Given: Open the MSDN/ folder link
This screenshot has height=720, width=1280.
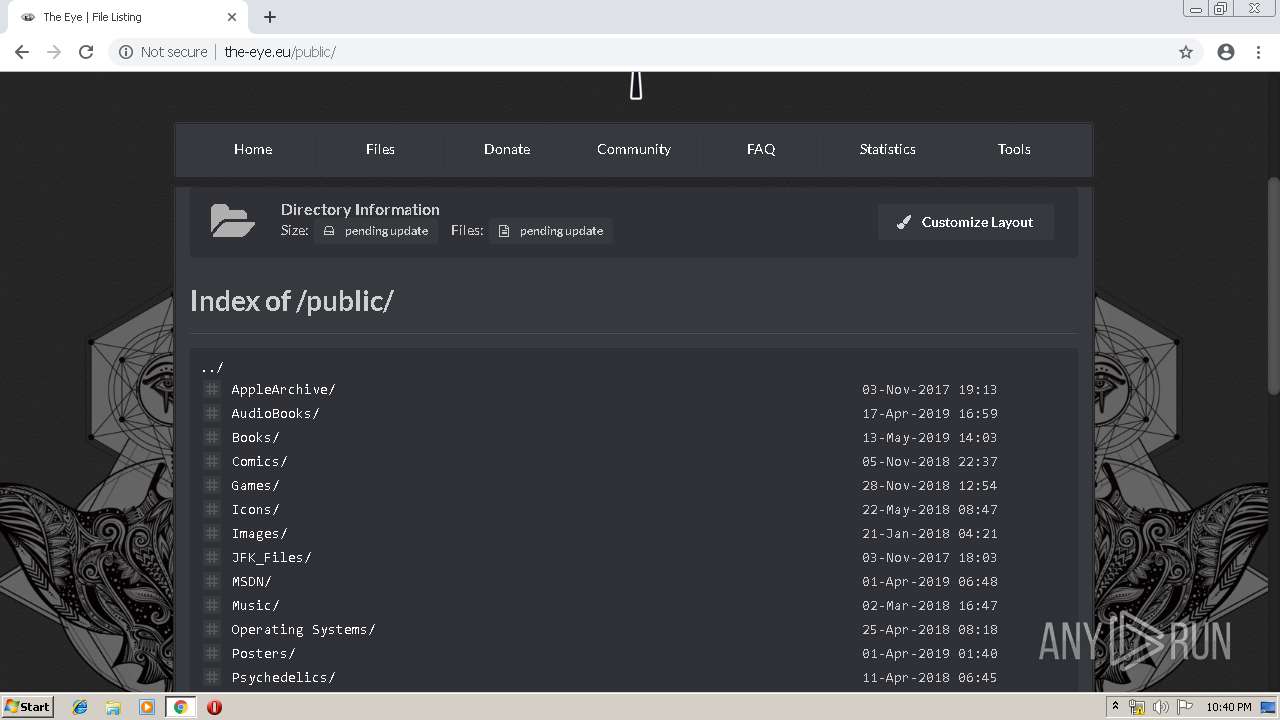Looking at the screenshot, I should (x=251, y=581).
